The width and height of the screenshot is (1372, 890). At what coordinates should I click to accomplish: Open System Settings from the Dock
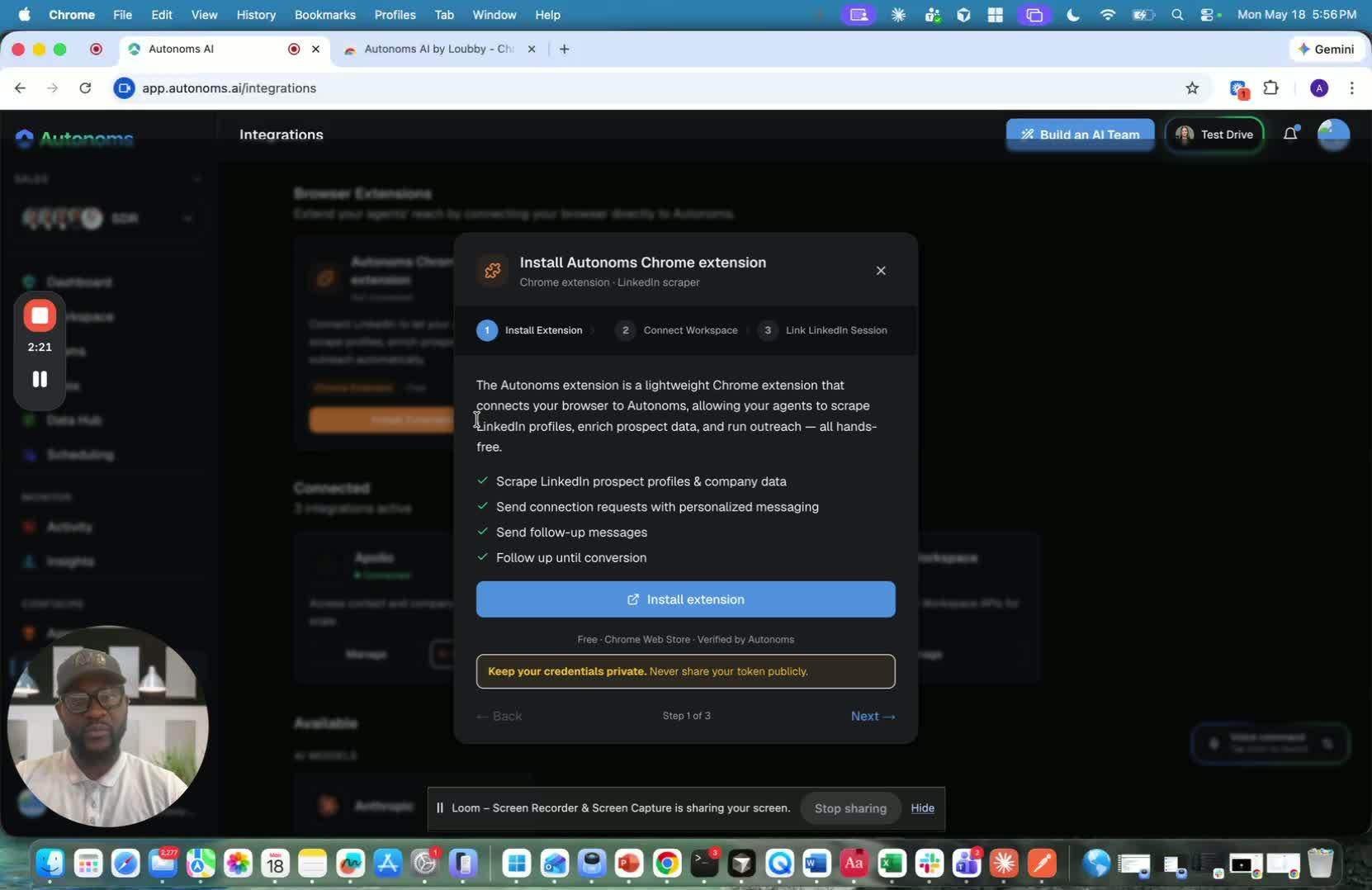pyautogui.click(x=425, y=864)
